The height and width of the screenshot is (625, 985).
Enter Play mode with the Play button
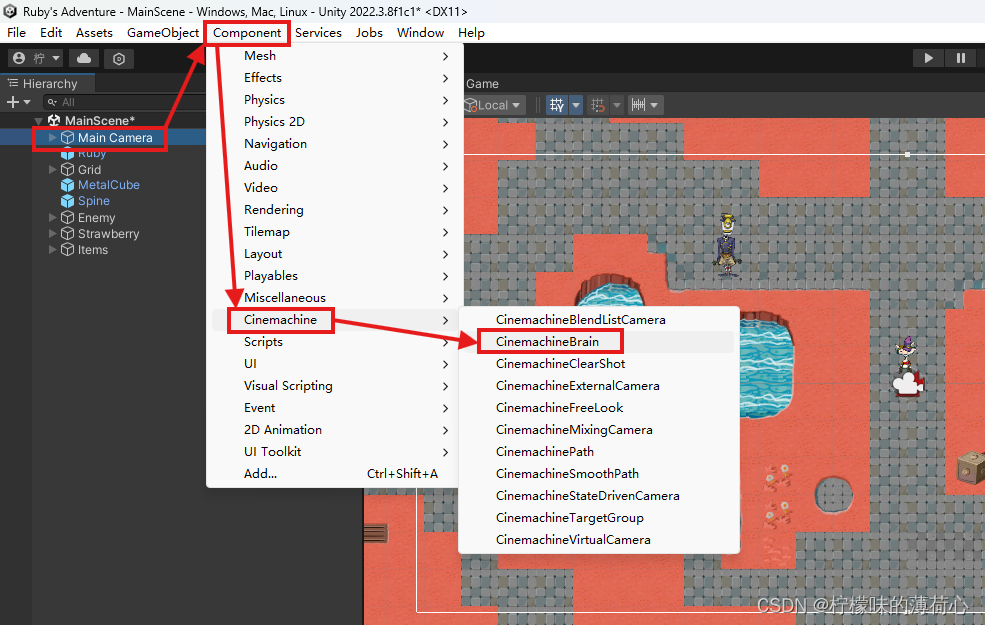(x=928, y=57)
